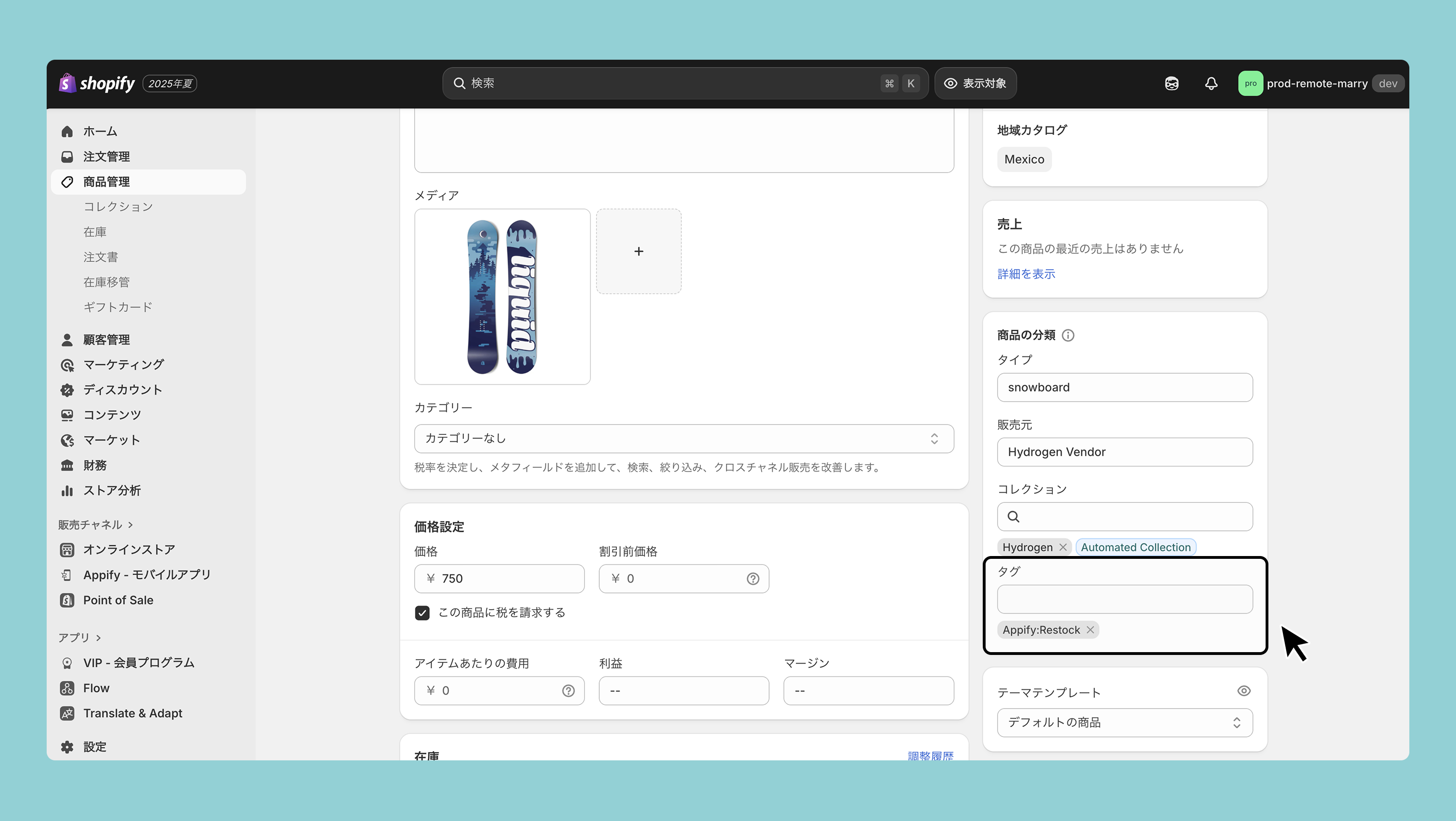The height and width of the screenshot is (821, 1456).
Task: Click the snowboard product image thumbnail
Action: [x=502, y=297]
